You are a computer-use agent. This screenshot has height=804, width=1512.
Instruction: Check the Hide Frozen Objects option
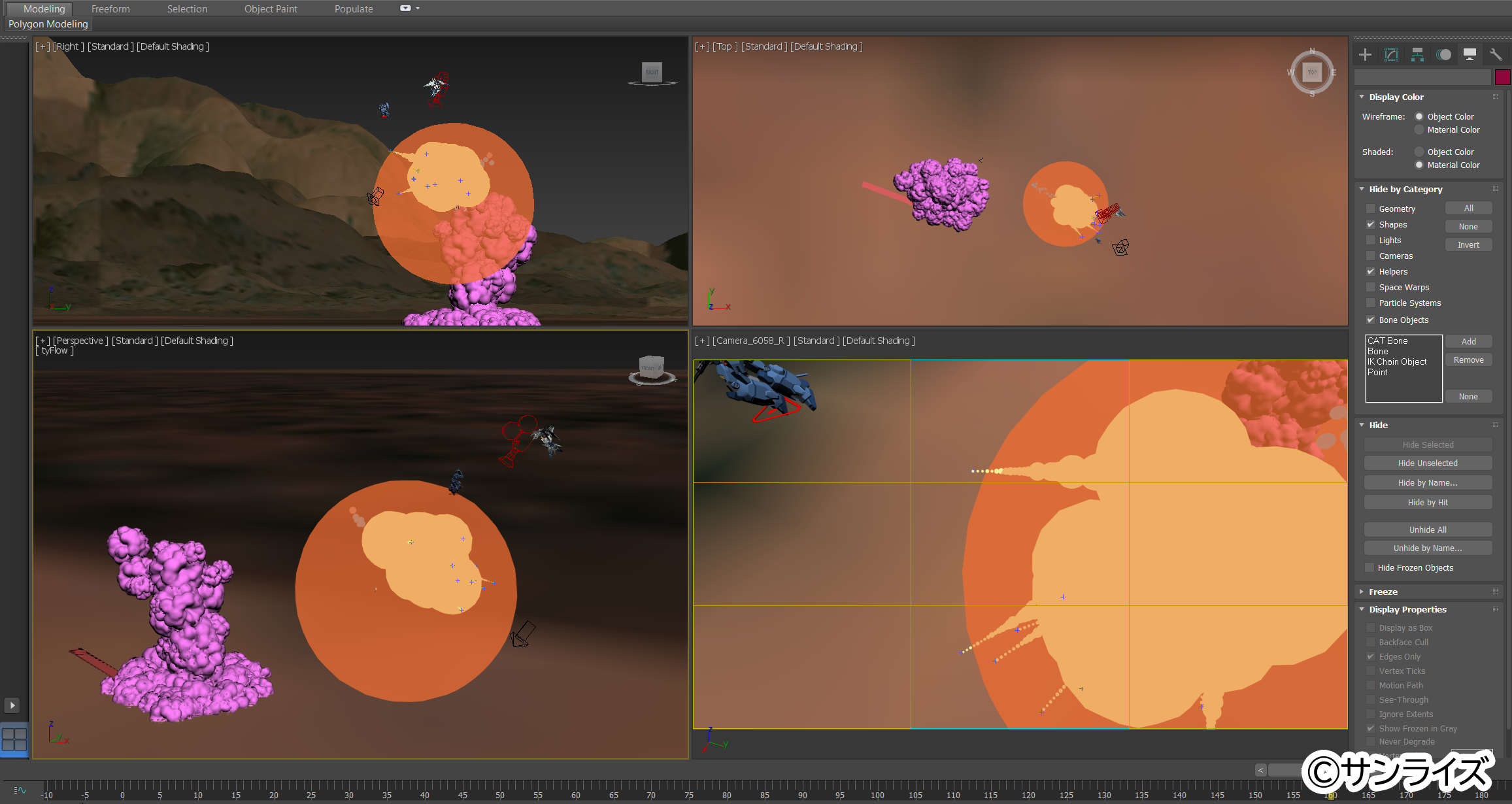[1369, 567]
